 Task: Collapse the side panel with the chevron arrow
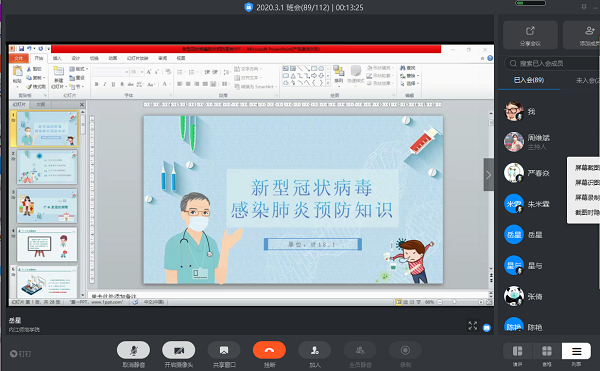(488, 175)
